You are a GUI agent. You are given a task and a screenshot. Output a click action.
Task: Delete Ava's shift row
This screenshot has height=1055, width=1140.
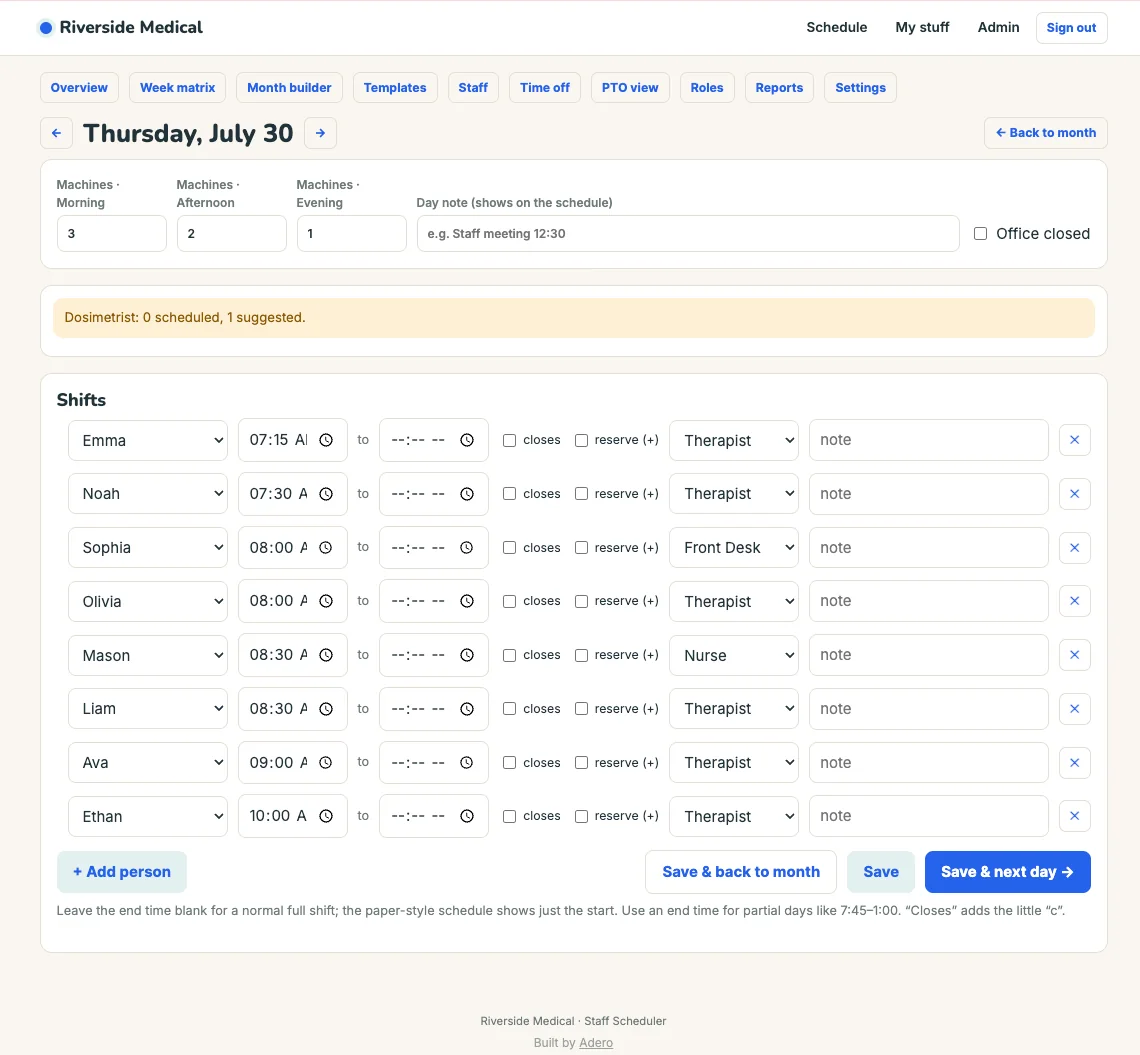coord(1075,763)
